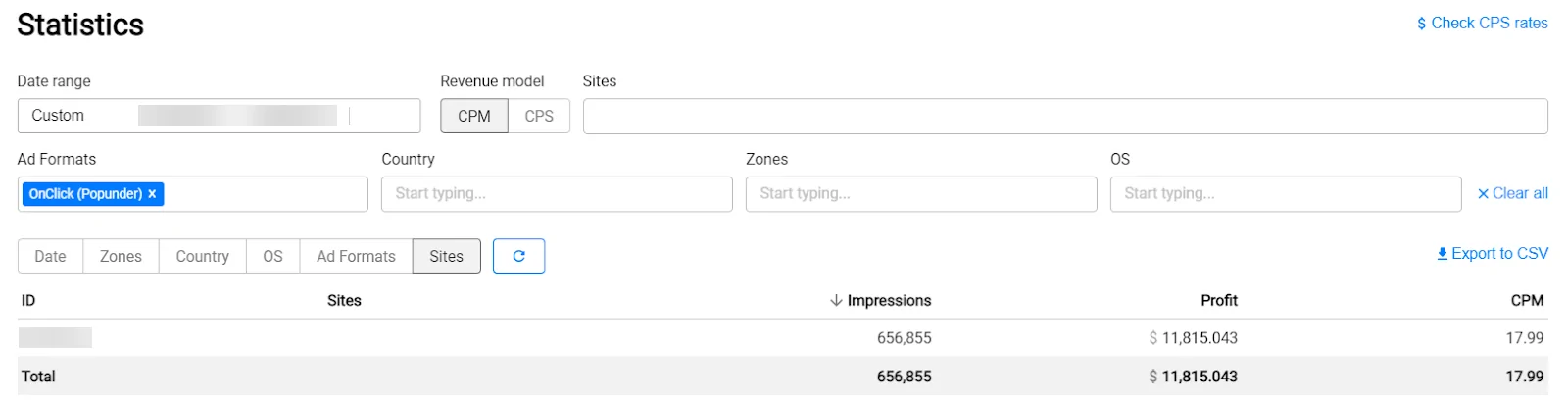Click Clear all filters
Viewport: 1568px width, 404px height.
click(x=1512, y=194)
